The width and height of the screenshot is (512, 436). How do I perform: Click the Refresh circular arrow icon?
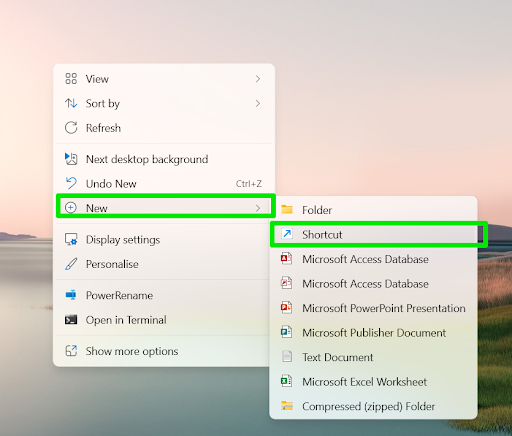coord(71,128)
